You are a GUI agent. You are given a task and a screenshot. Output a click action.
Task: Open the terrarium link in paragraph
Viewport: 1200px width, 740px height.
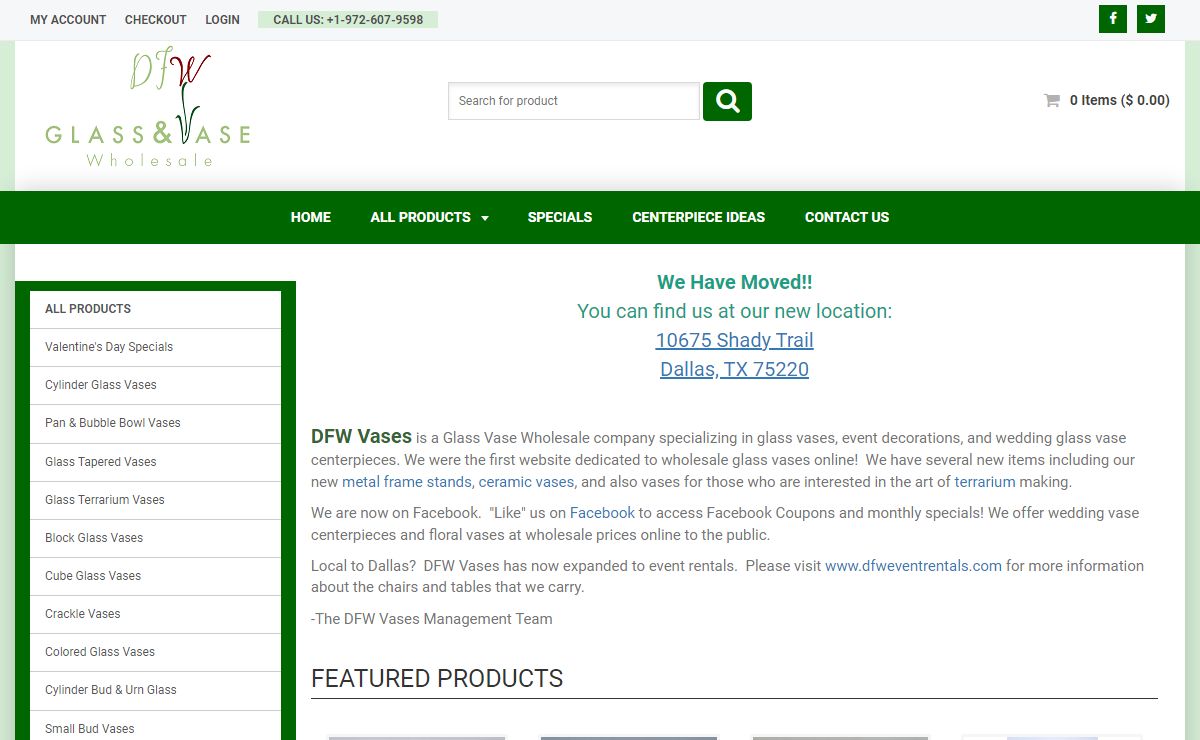tap(985, 482)
